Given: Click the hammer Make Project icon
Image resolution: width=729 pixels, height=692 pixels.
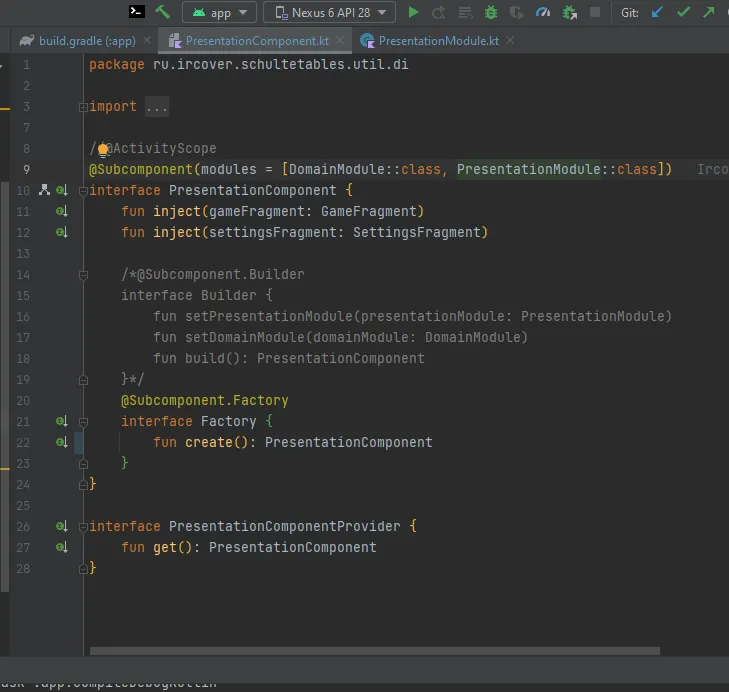Looking at the screenshot, I should (162, 12).
